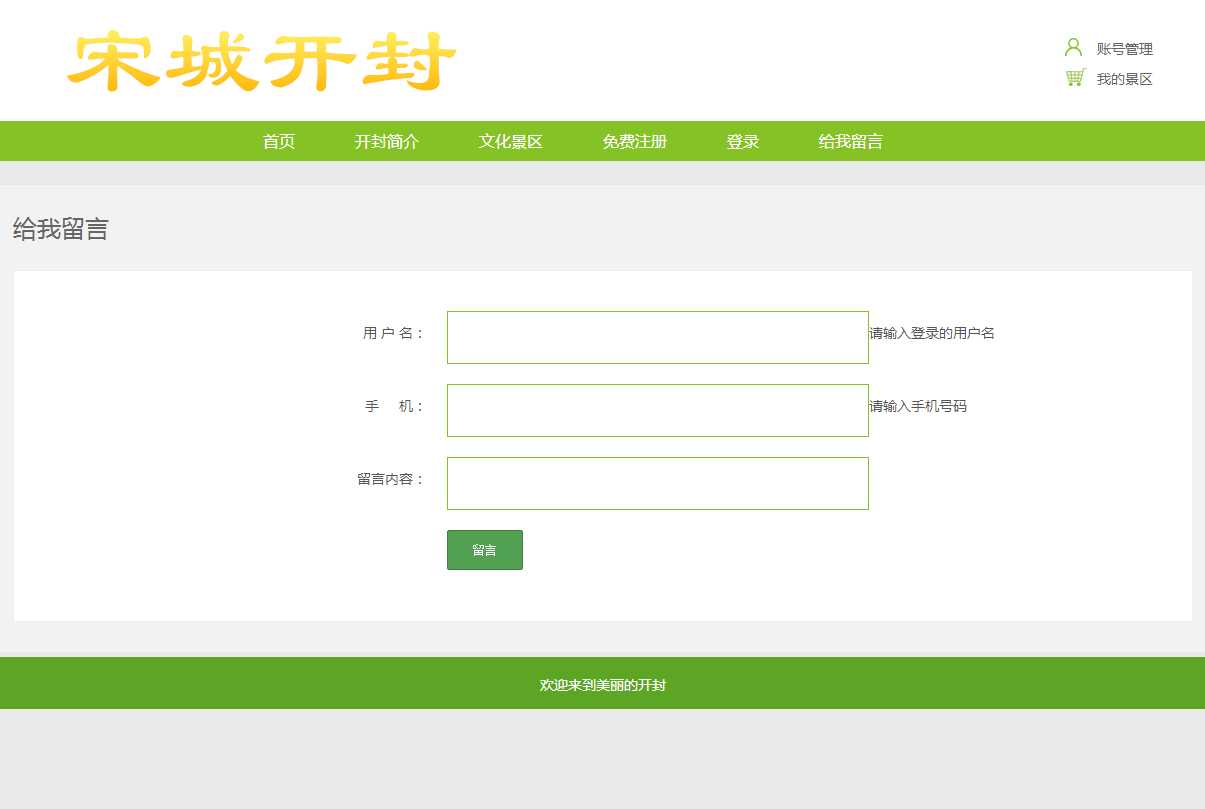
Task: Click 登录 in the navigation bar
Action: [742, 141]
